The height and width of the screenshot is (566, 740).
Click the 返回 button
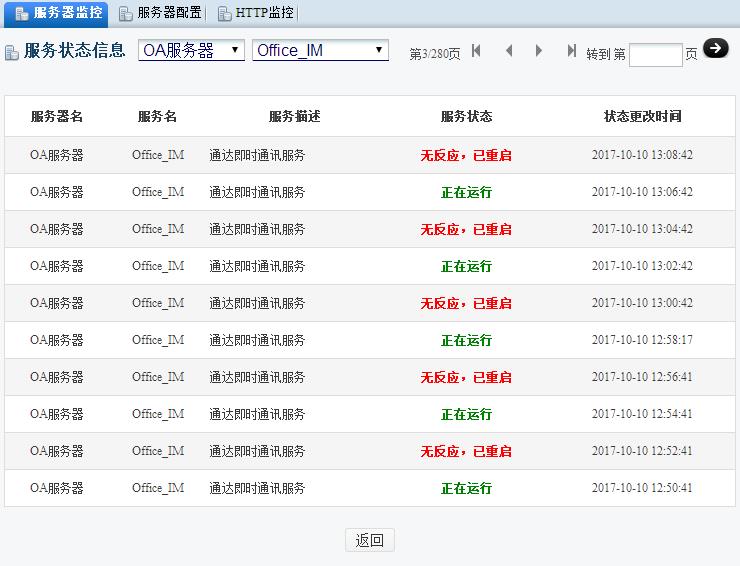click(x=370, y=540)
